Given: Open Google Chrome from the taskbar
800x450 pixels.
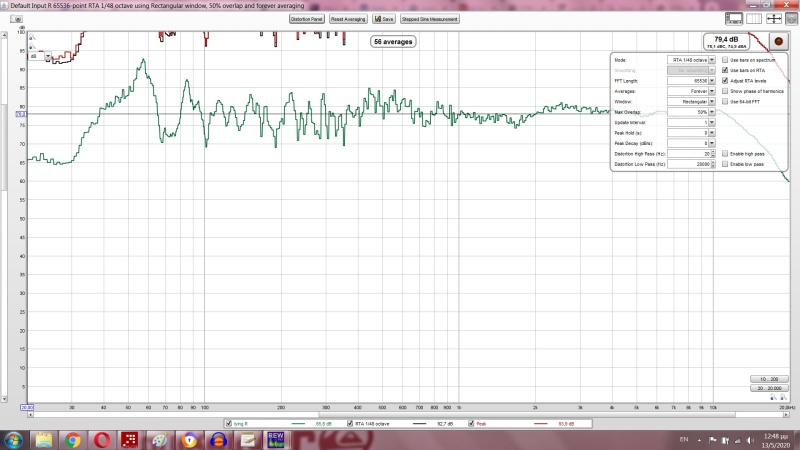Looking at the screenshot, I should pyautogui.click(x=72, y=440).
